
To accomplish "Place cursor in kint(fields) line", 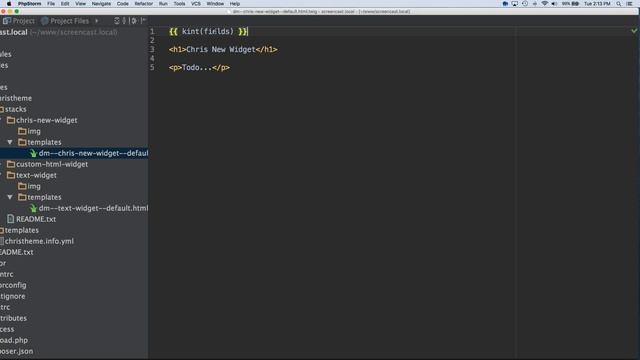I will (x=208, y=31).
